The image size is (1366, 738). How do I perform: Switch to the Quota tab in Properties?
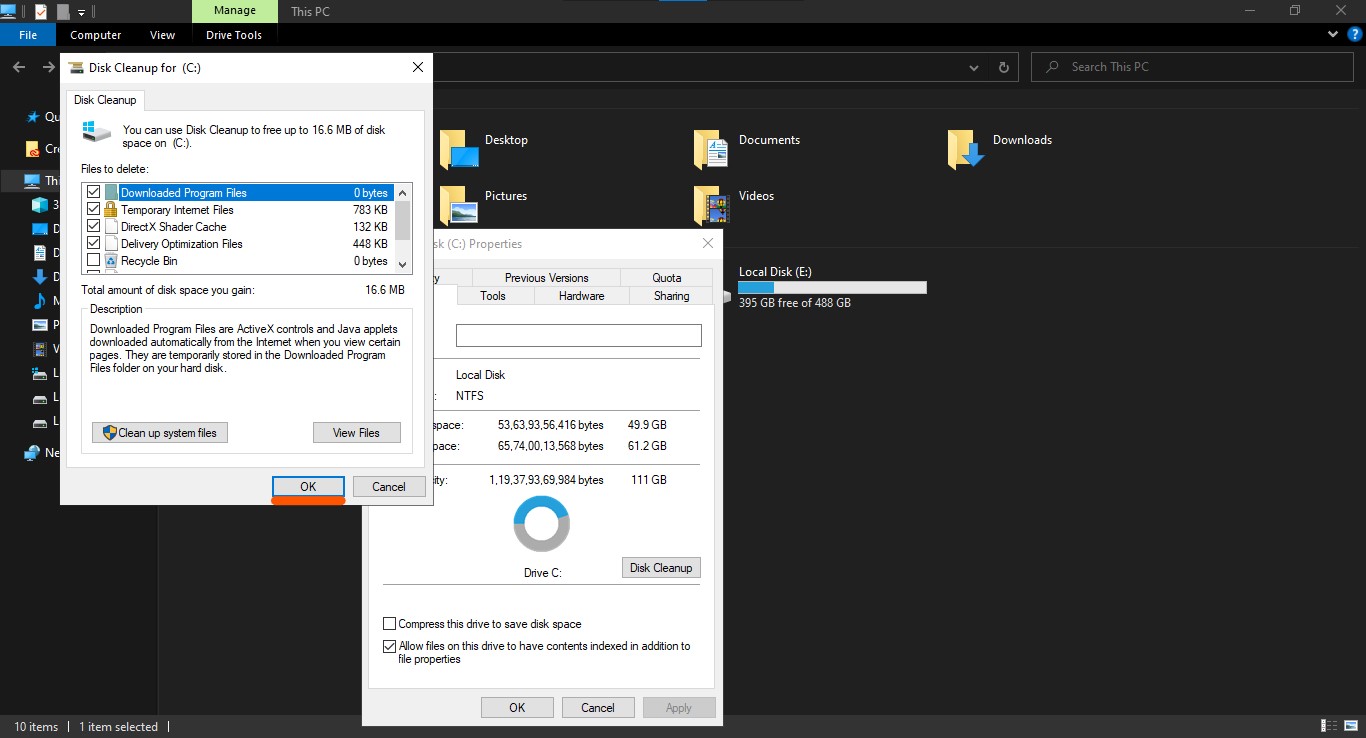(x=667, y=278)
